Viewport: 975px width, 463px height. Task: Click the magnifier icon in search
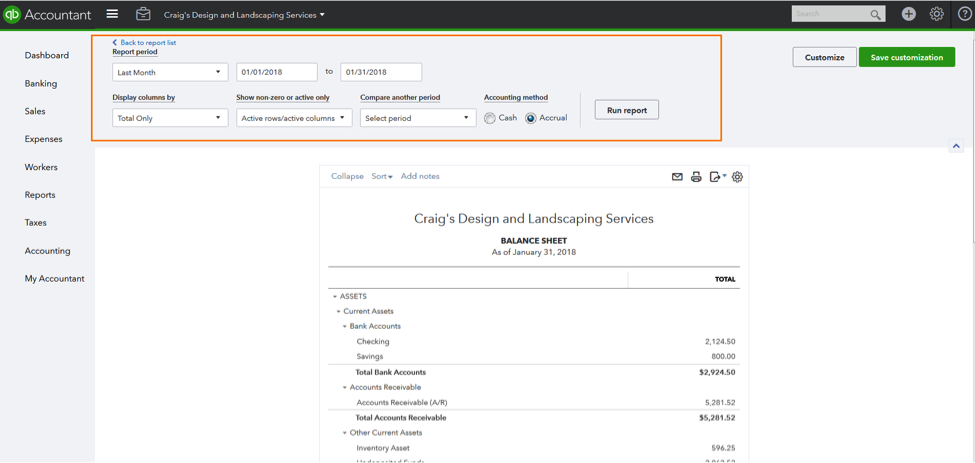(876, 14)
